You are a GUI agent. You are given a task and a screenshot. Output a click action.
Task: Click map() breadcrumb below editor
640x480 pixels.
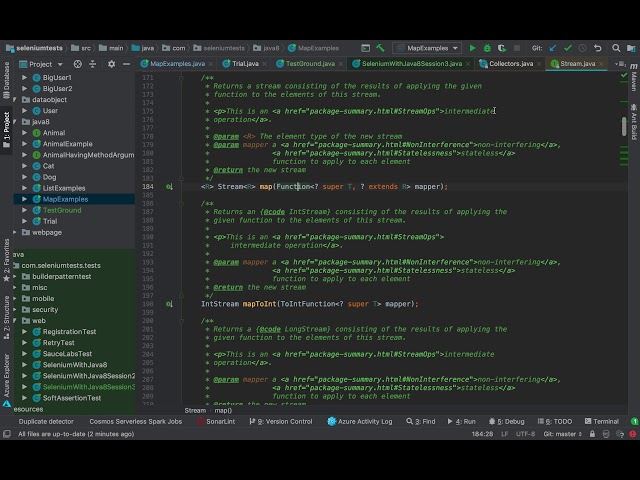223,411
